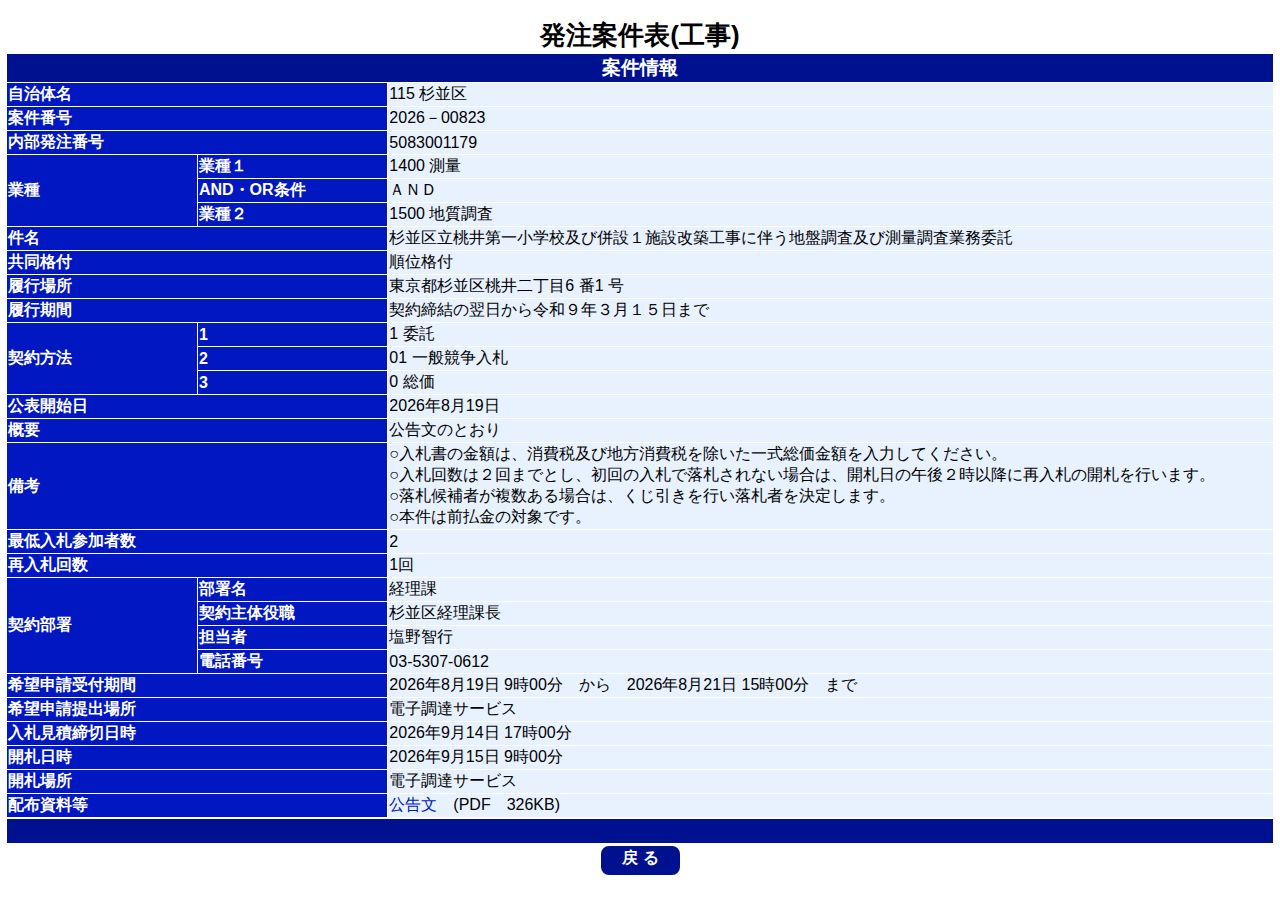Screen dimensions: 1280x900
Task: Click the 希望申請受付期間 date range value
Action: [623, 685]
